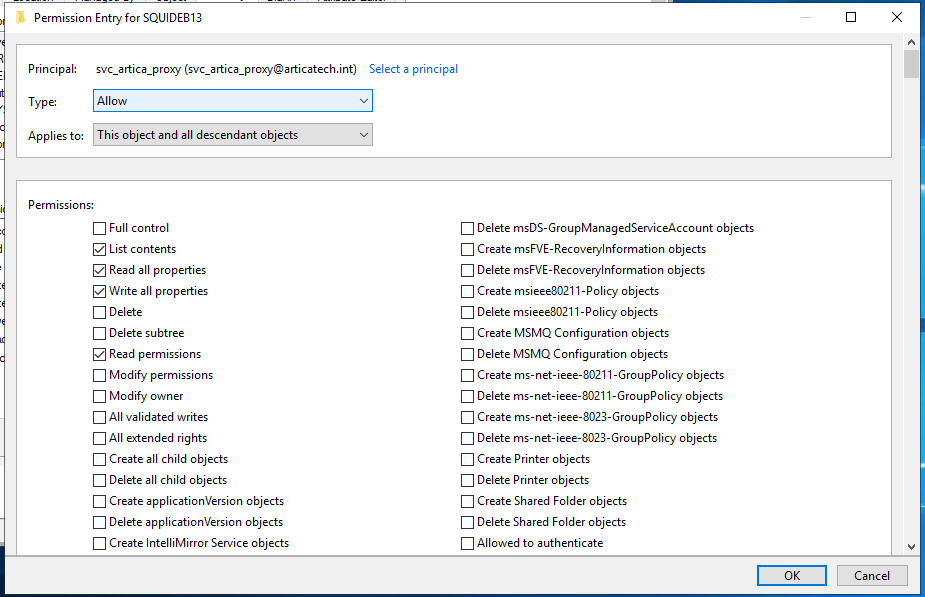Uncheck the List contents permission
The image size is (925, 597).
coord(99,249)
